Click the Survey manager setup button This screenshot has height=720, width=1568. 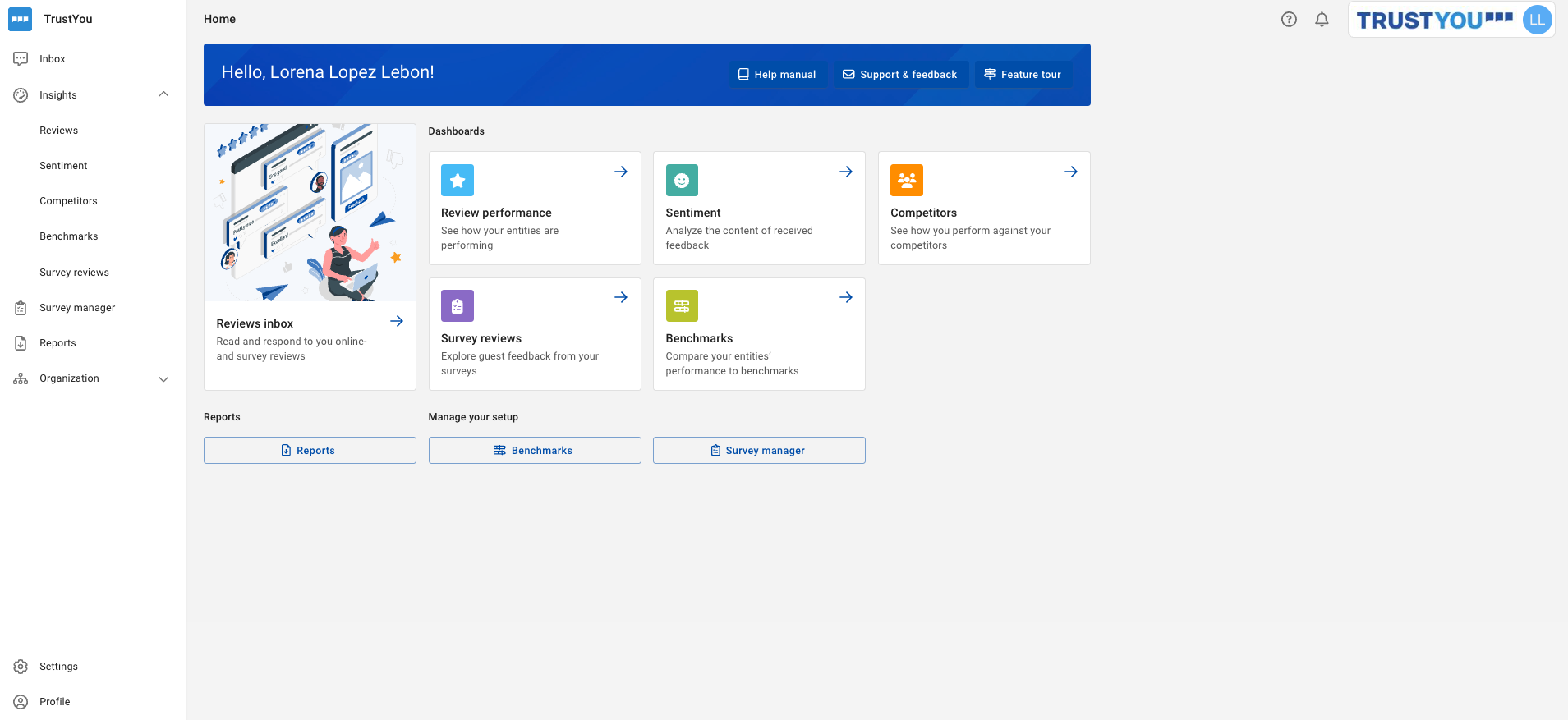tap(759, 450)
